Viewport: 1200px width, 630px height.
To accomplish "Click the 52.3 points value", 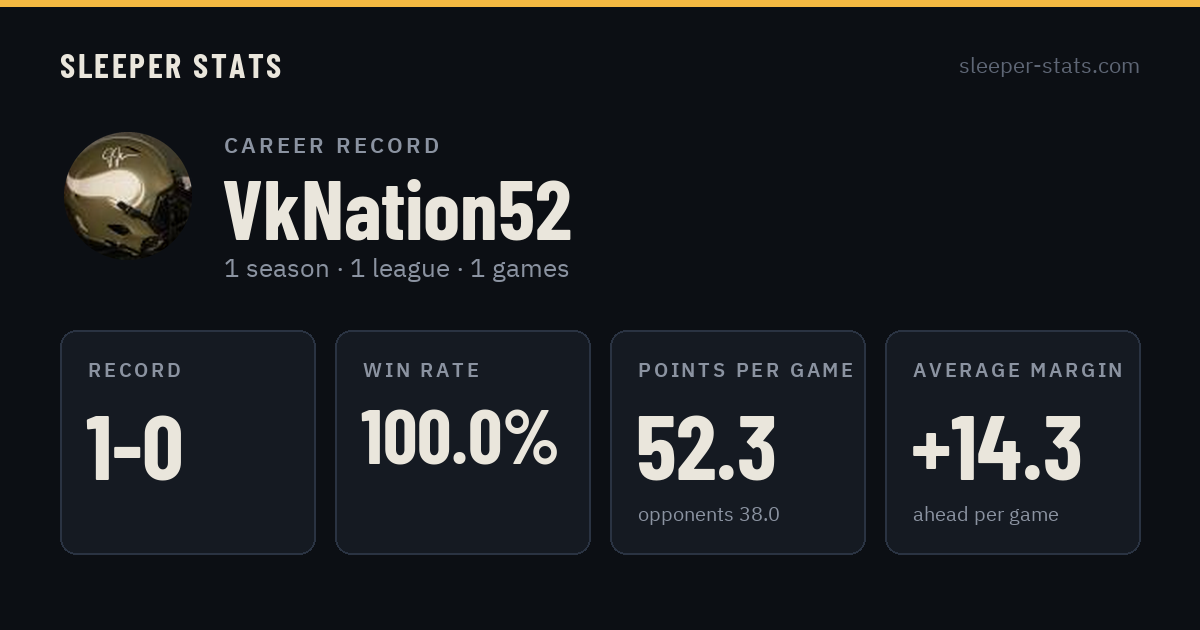I will tap(706, 448).
